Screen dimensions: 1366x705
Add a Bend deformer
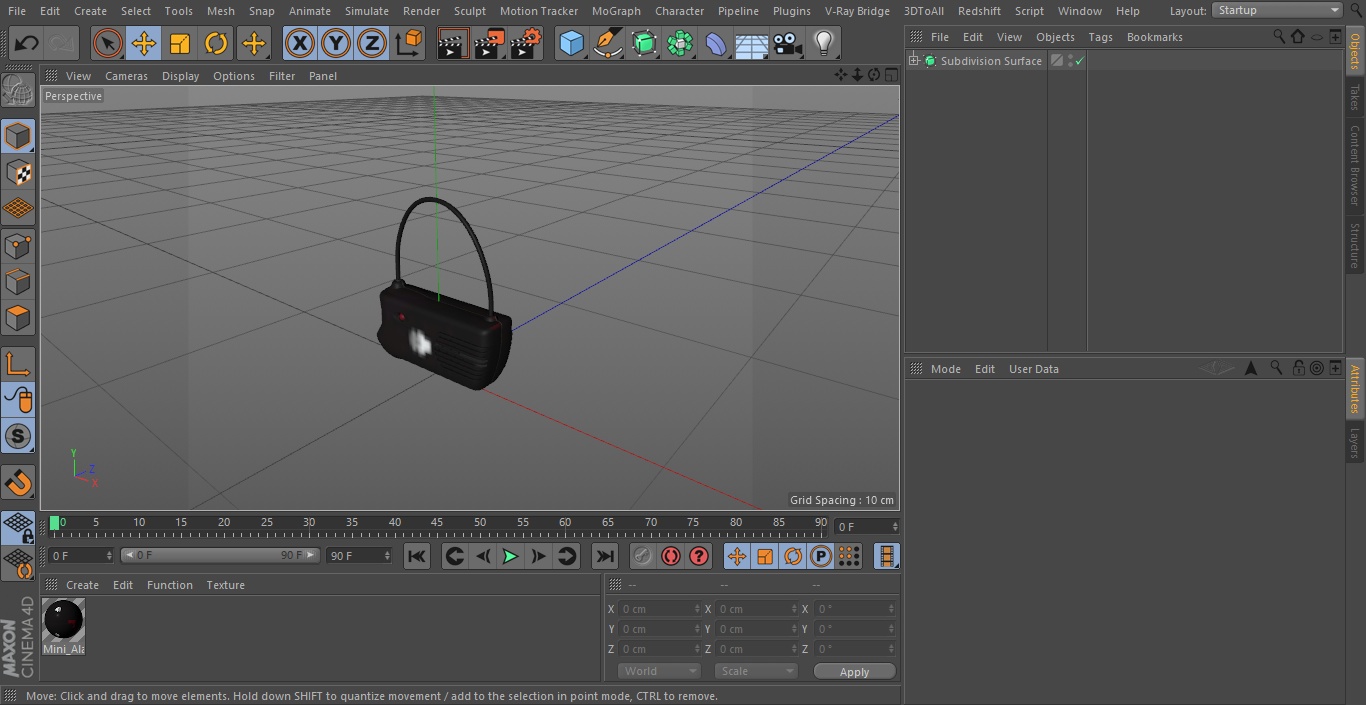pos(716,43)
